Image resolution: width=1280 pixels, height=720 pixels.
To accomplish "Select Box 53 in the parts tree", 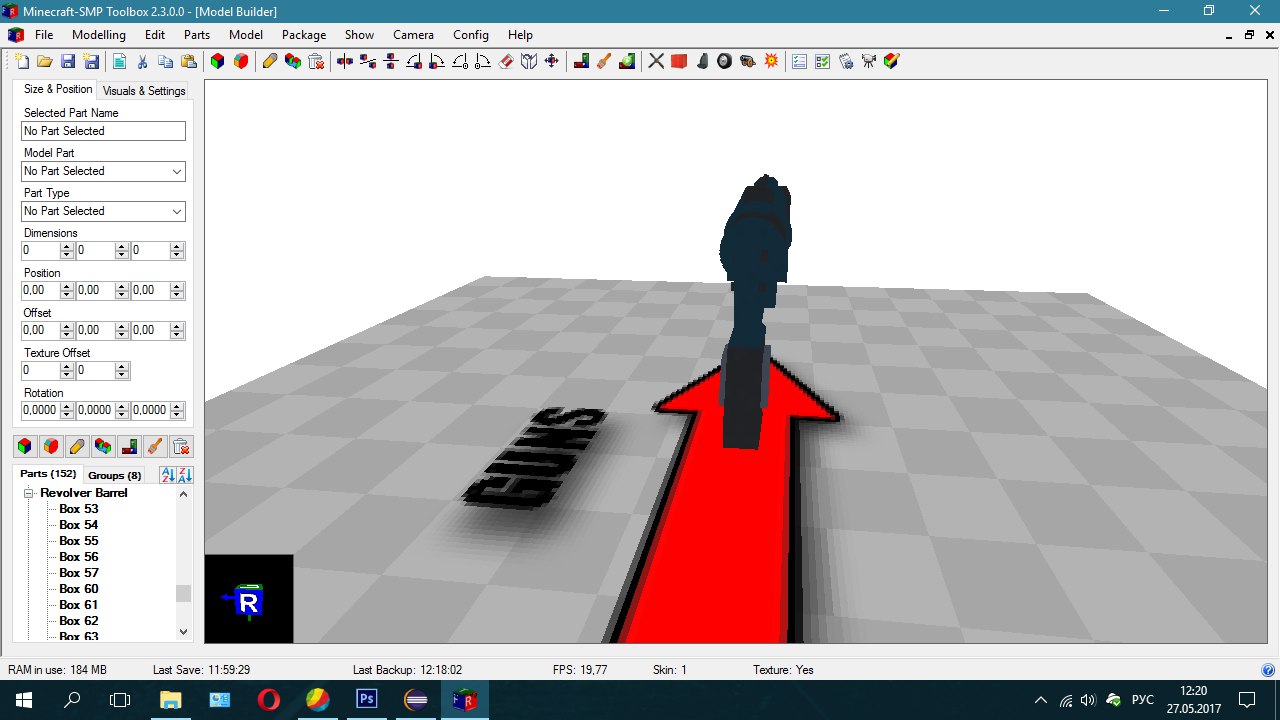I will click(78, 509).
